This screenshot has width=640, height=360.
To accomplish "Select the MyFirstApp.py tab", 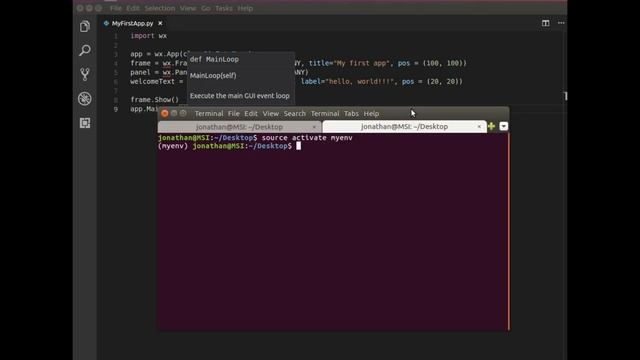I will [x=132, y=23].
